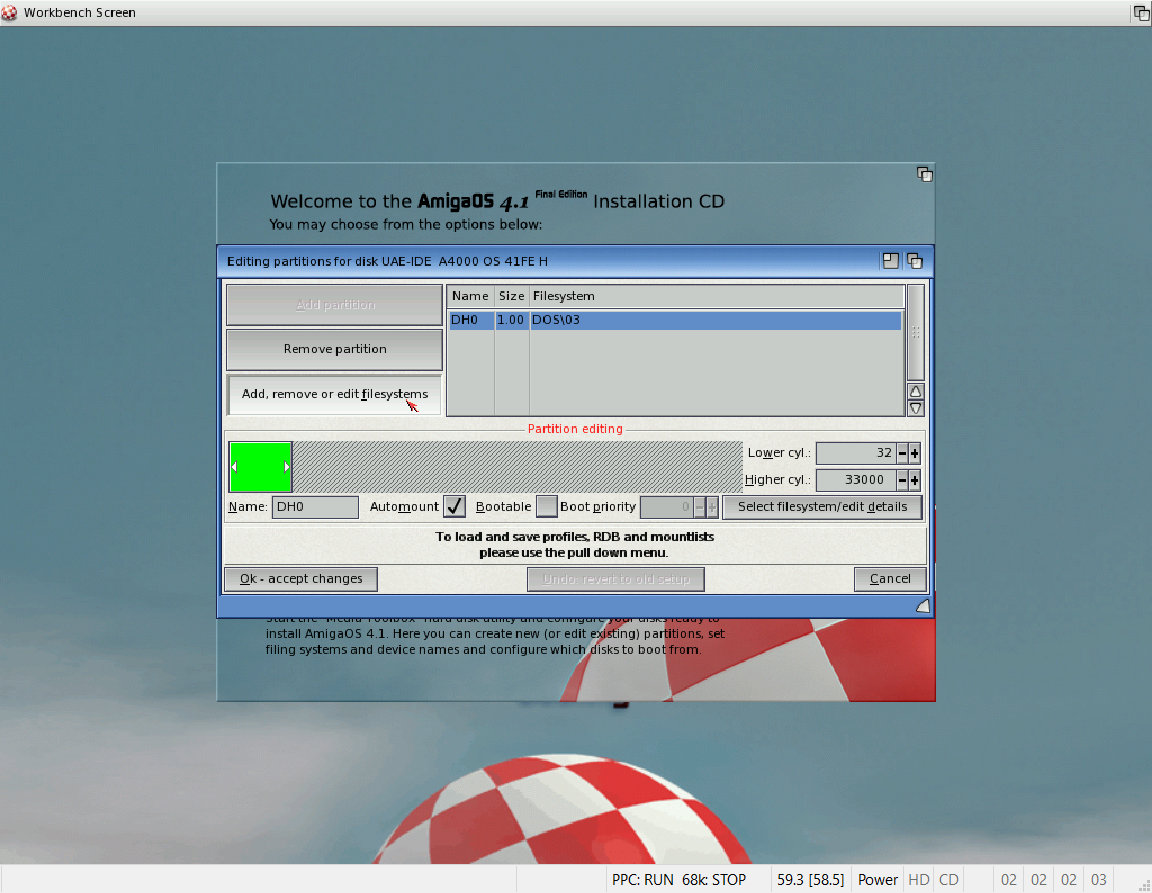Click the 59.3 [58.5] FPS readout
1152x893 pixels.
(810, 880)
